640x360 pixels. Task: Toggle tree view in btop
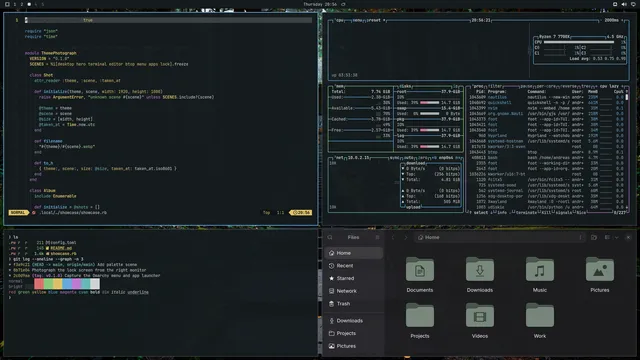(587, 87)
